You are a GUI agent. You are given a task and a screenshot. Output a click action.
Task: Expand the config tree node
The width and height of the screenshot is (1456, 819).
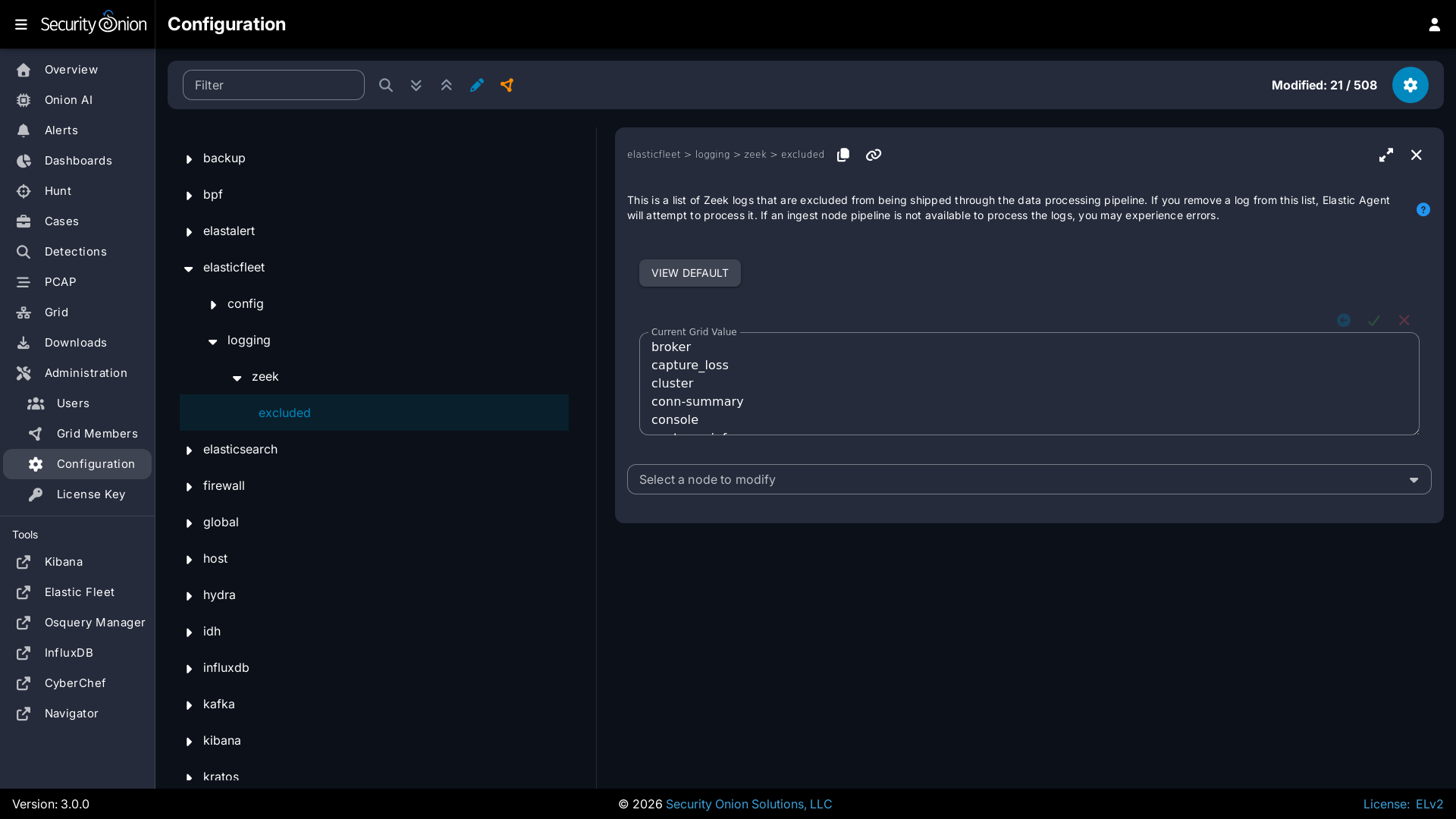click(213, 304)
